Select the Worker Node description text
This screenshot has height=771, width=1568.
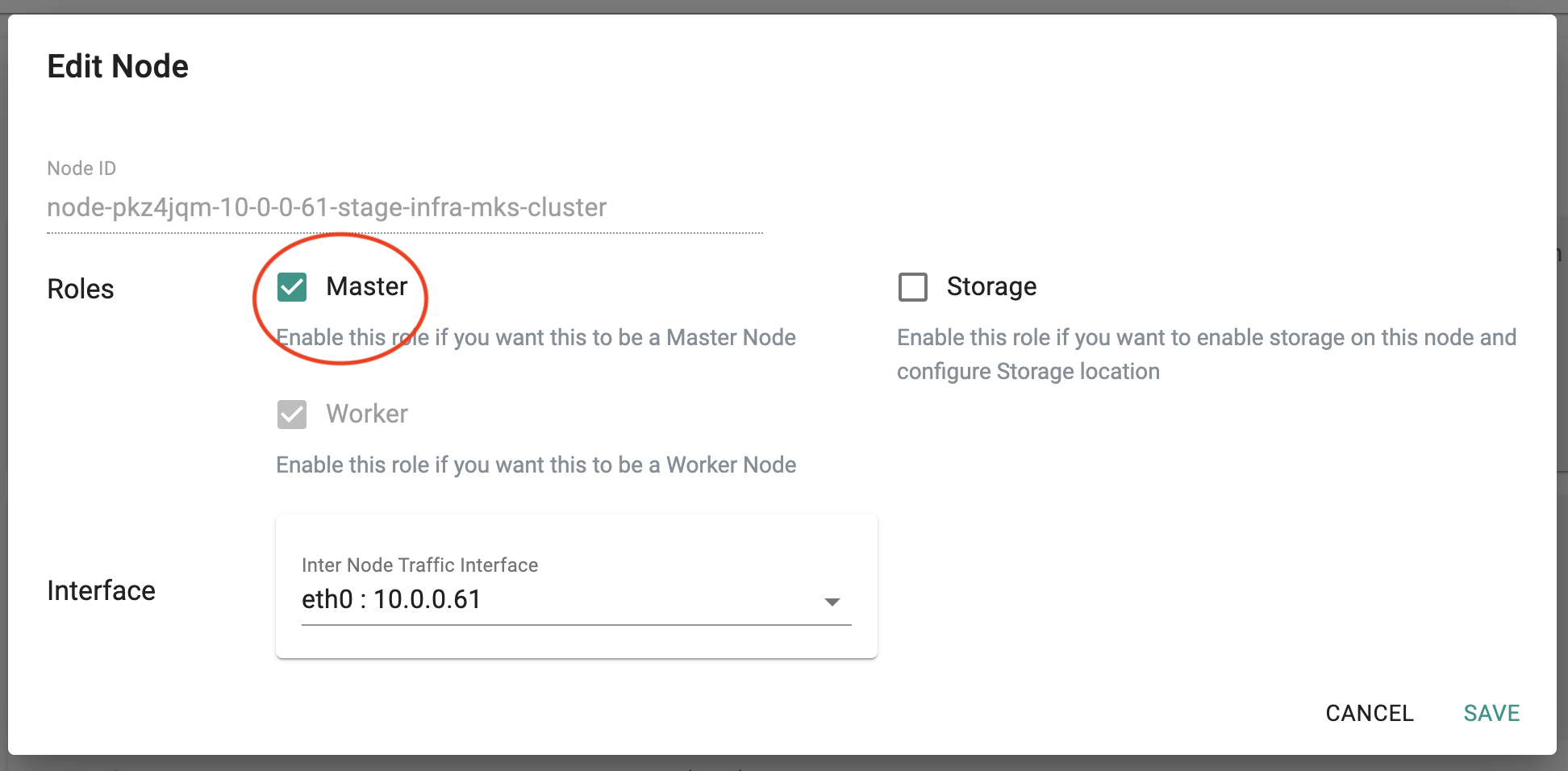coord(536,465)
